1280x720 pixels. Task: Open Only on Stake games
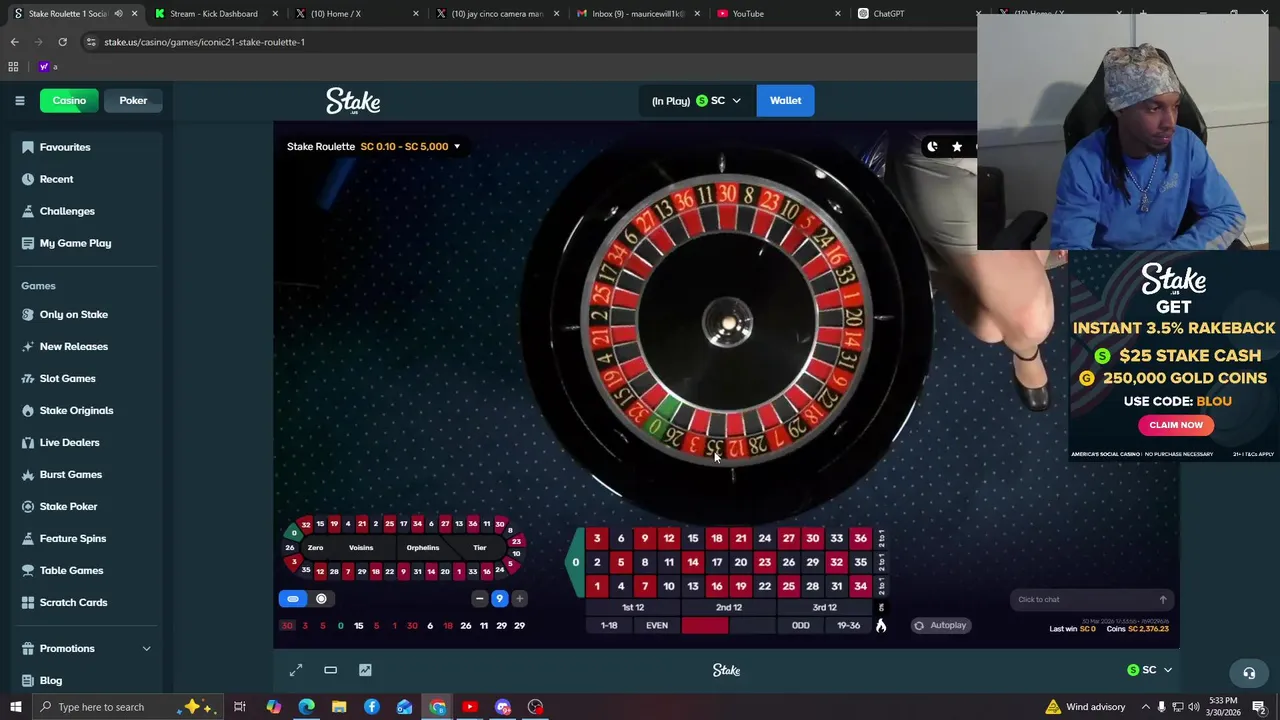(85, 314)
